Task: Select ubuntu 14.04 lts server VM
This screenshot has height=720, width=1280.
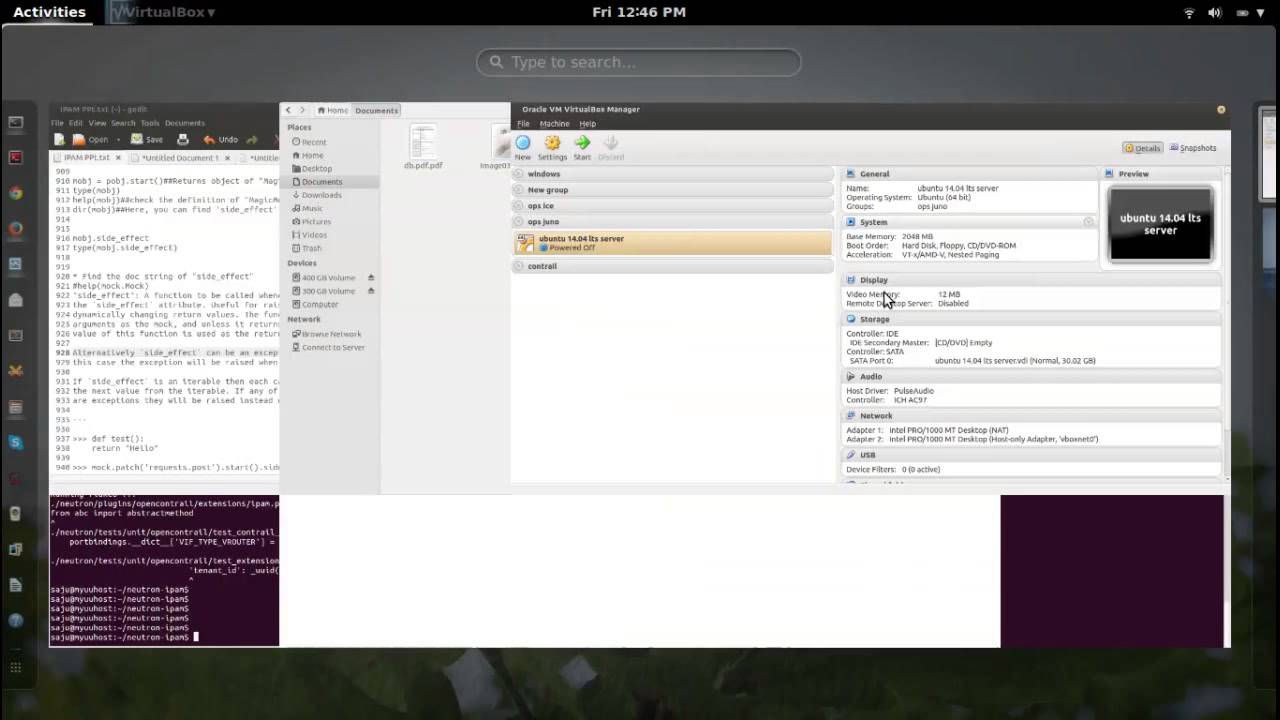Action: pyautogui.click(x=672, y=243)
